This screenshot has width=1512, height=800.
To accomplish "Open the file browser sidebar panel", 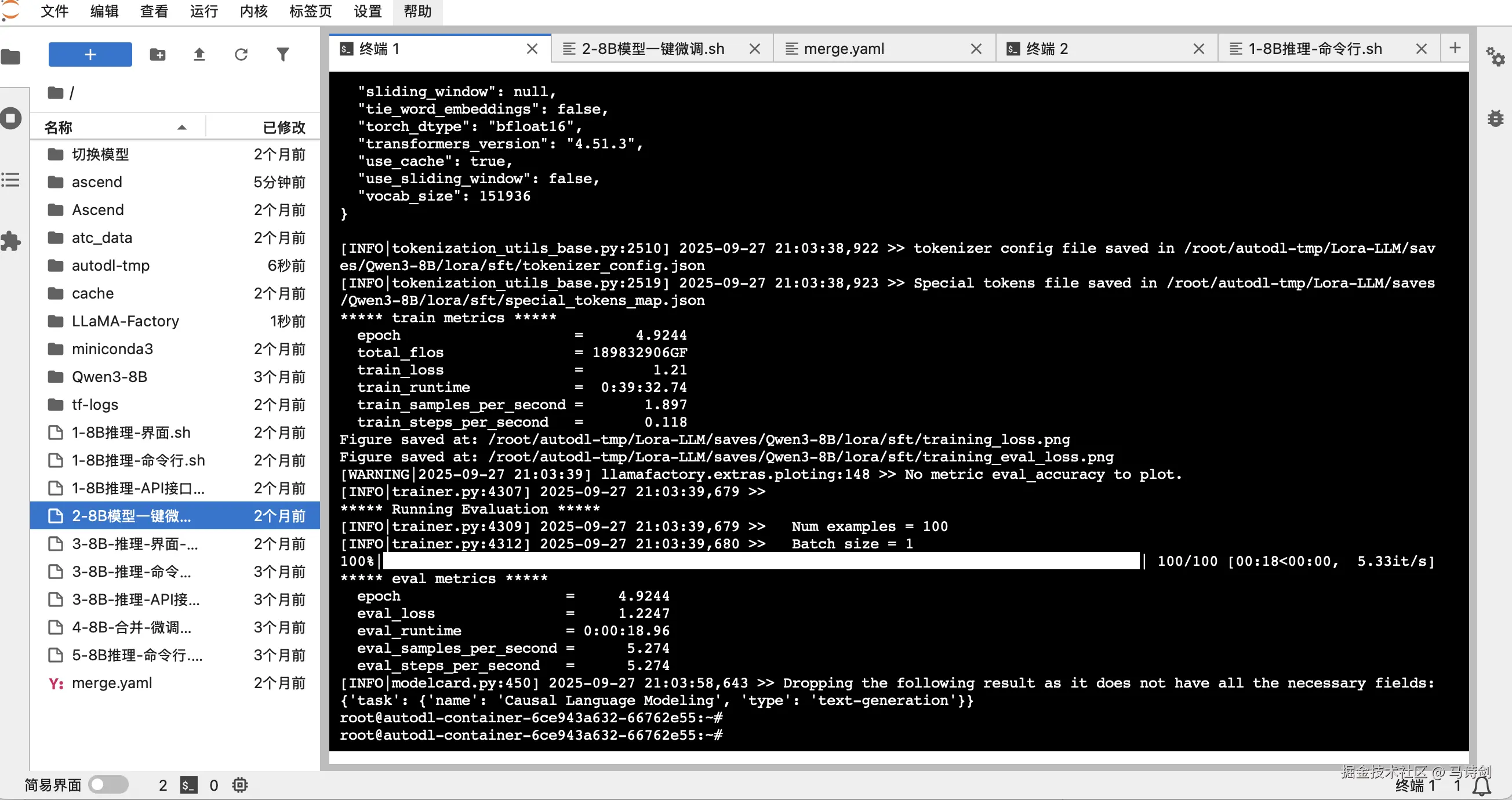I will (10, 56).
